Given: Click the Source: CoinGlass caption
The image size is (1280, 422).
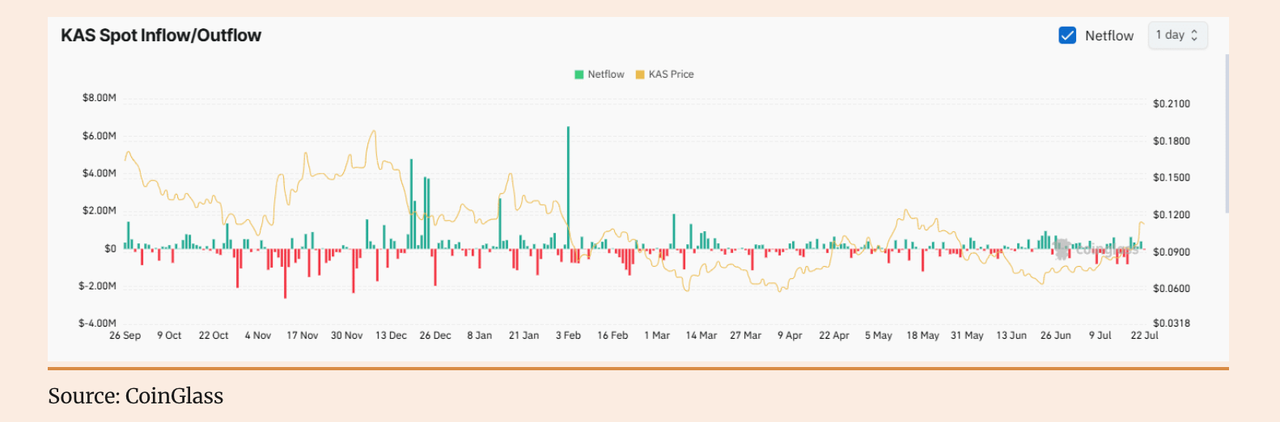Looking at the screenshot, I should [x=136, y=396].
